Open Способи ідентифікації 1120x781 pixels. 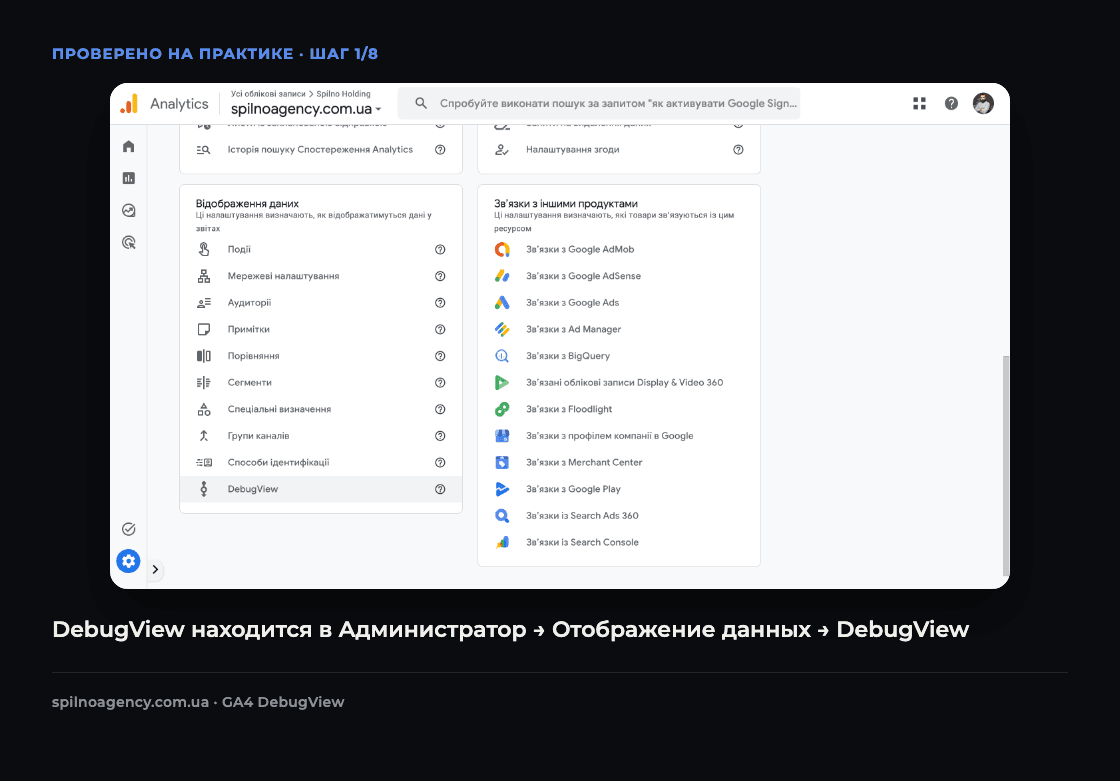click(321, 462)
